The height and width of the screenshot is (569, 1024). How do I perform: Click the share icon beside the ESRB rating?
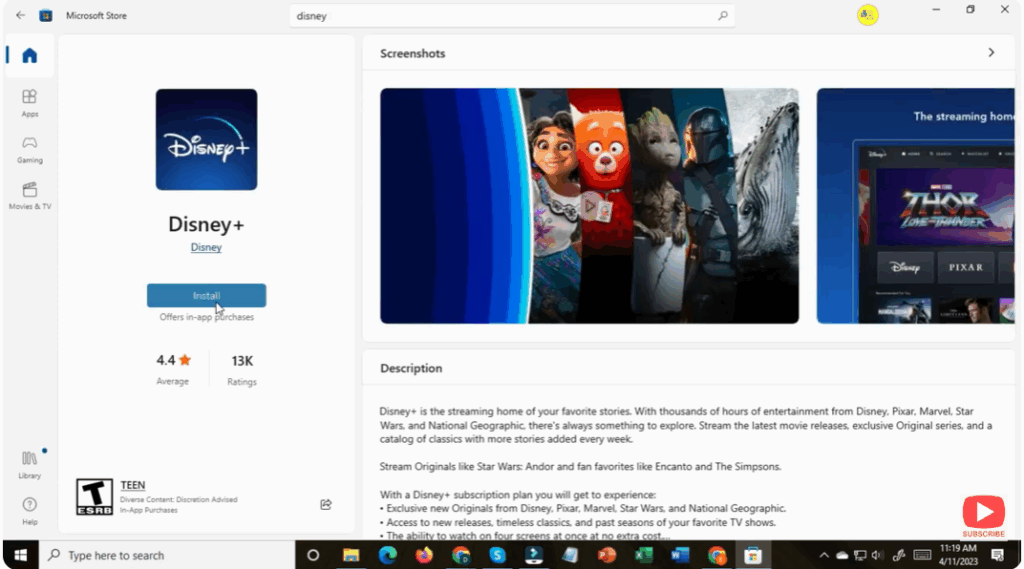326,504
